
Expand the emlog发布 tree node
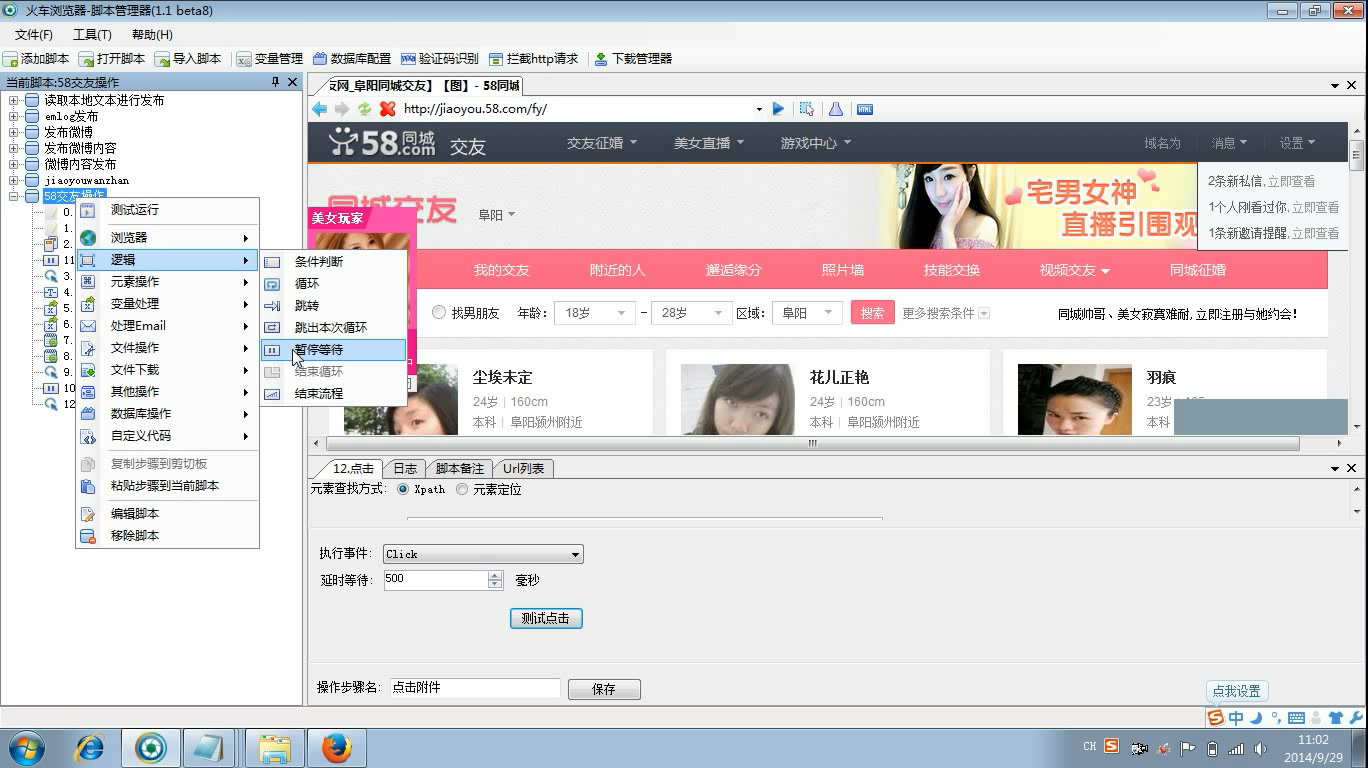point(14,116)
